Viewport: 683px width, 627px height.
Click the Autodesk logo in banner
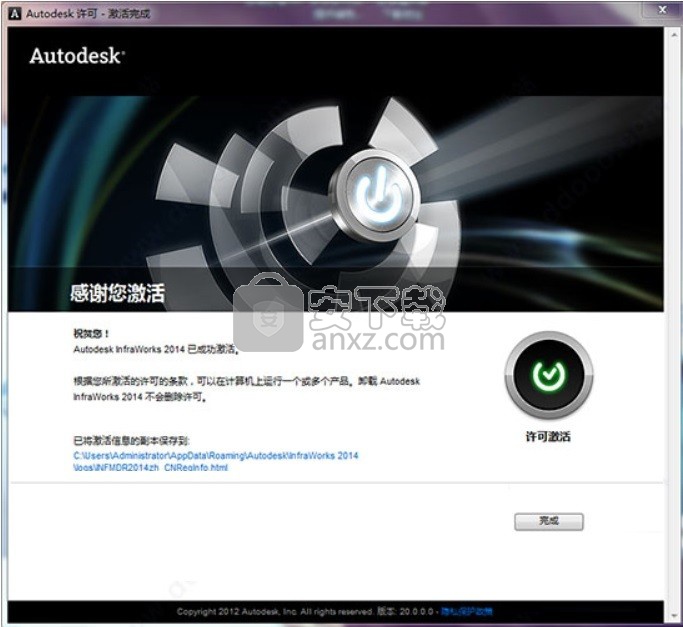click(77, 56)
